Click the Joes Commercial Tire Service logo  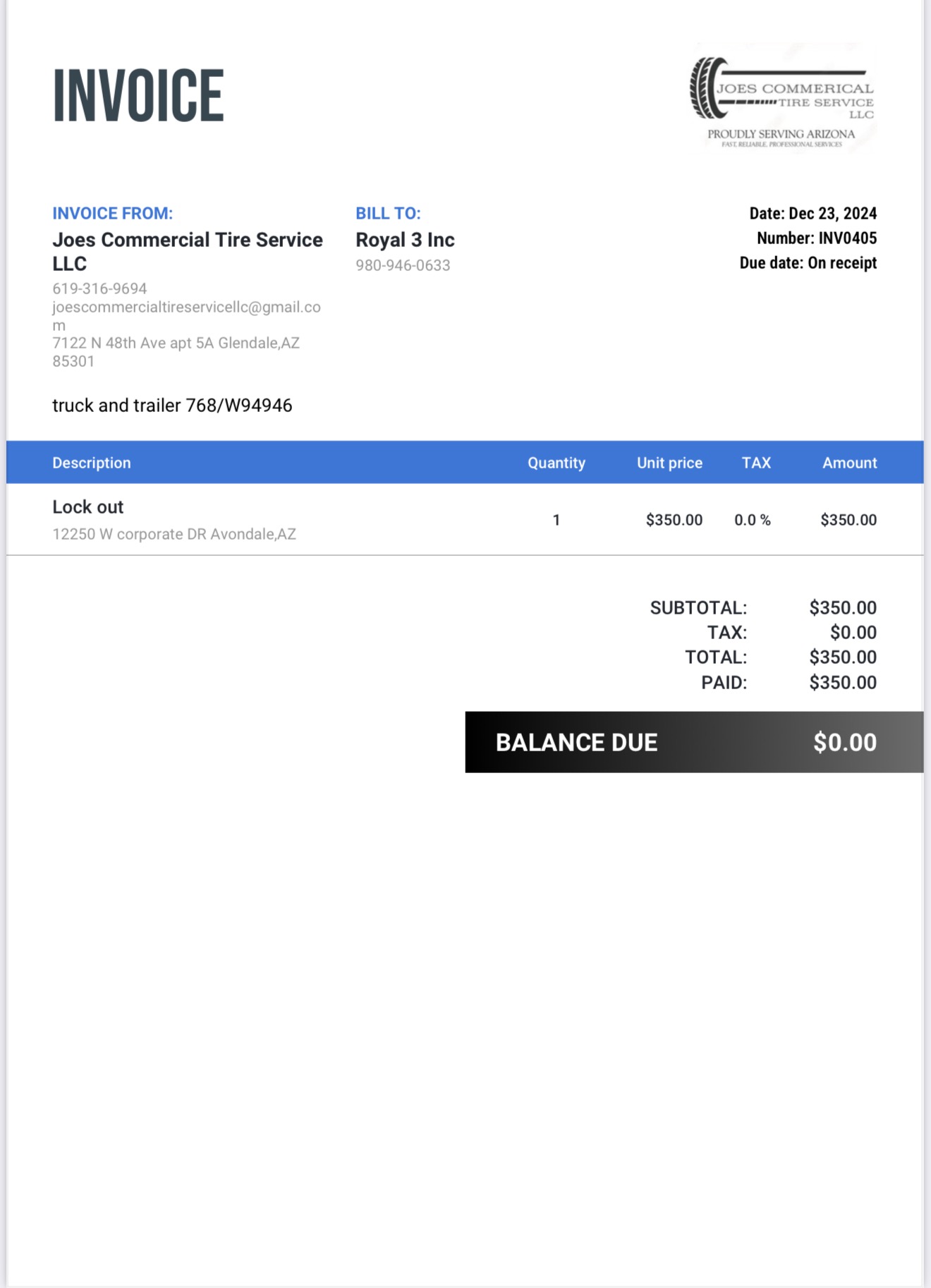pyautogui.click(x=783, y=99)
